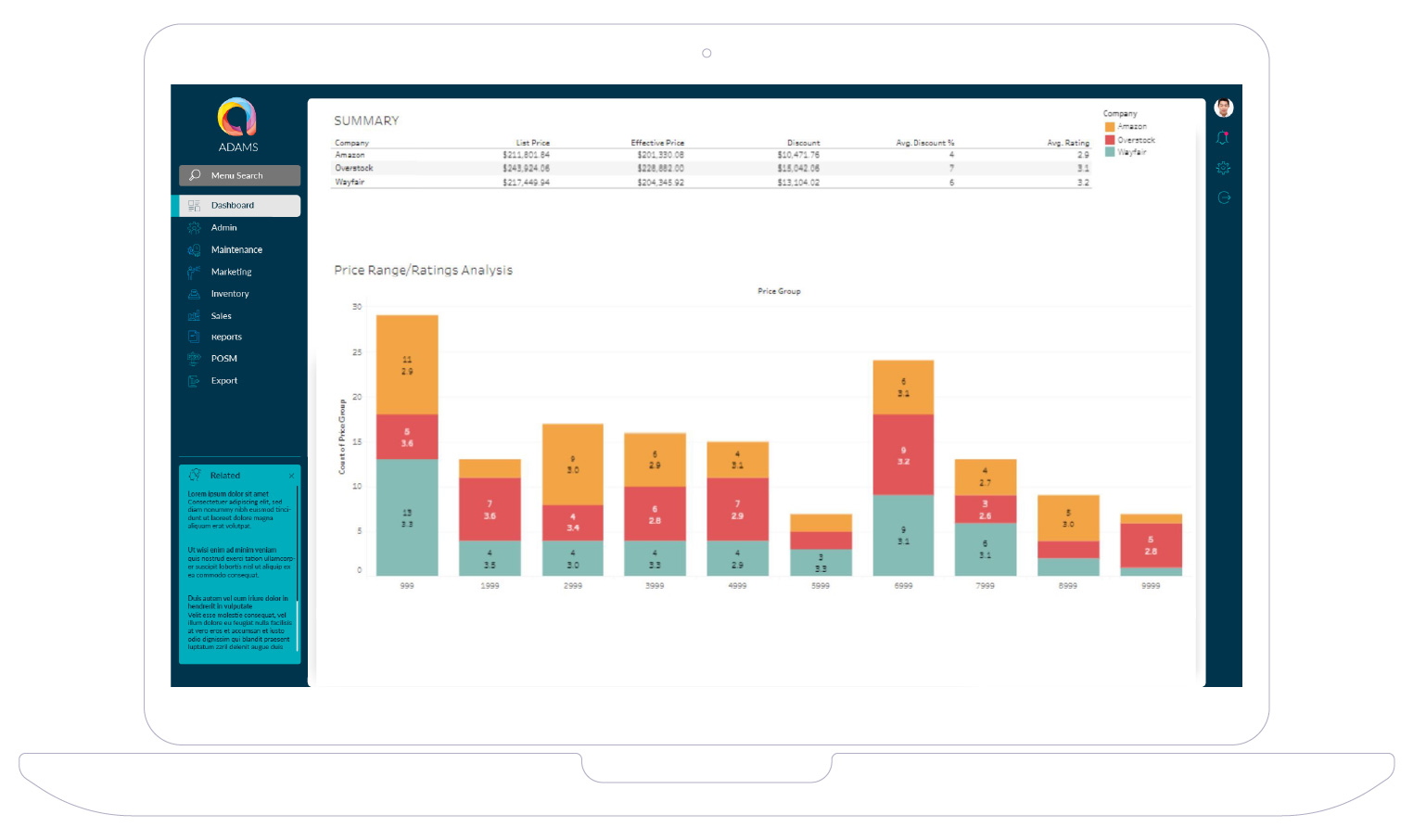Go to the Marketing section
Viewport: 1413px width, 840px height.
click(231, 273)
